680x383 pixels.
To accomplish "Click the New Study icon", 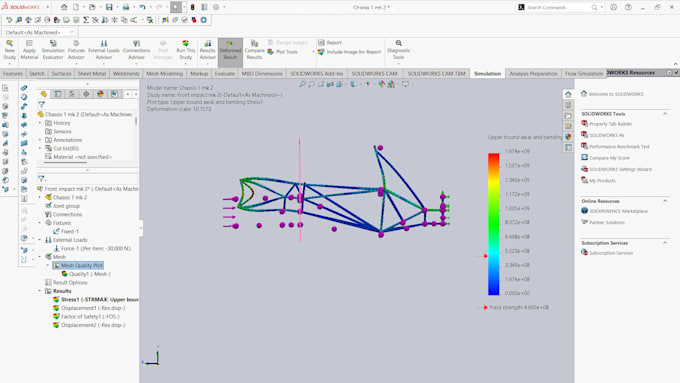I will (x=10, y=49).
